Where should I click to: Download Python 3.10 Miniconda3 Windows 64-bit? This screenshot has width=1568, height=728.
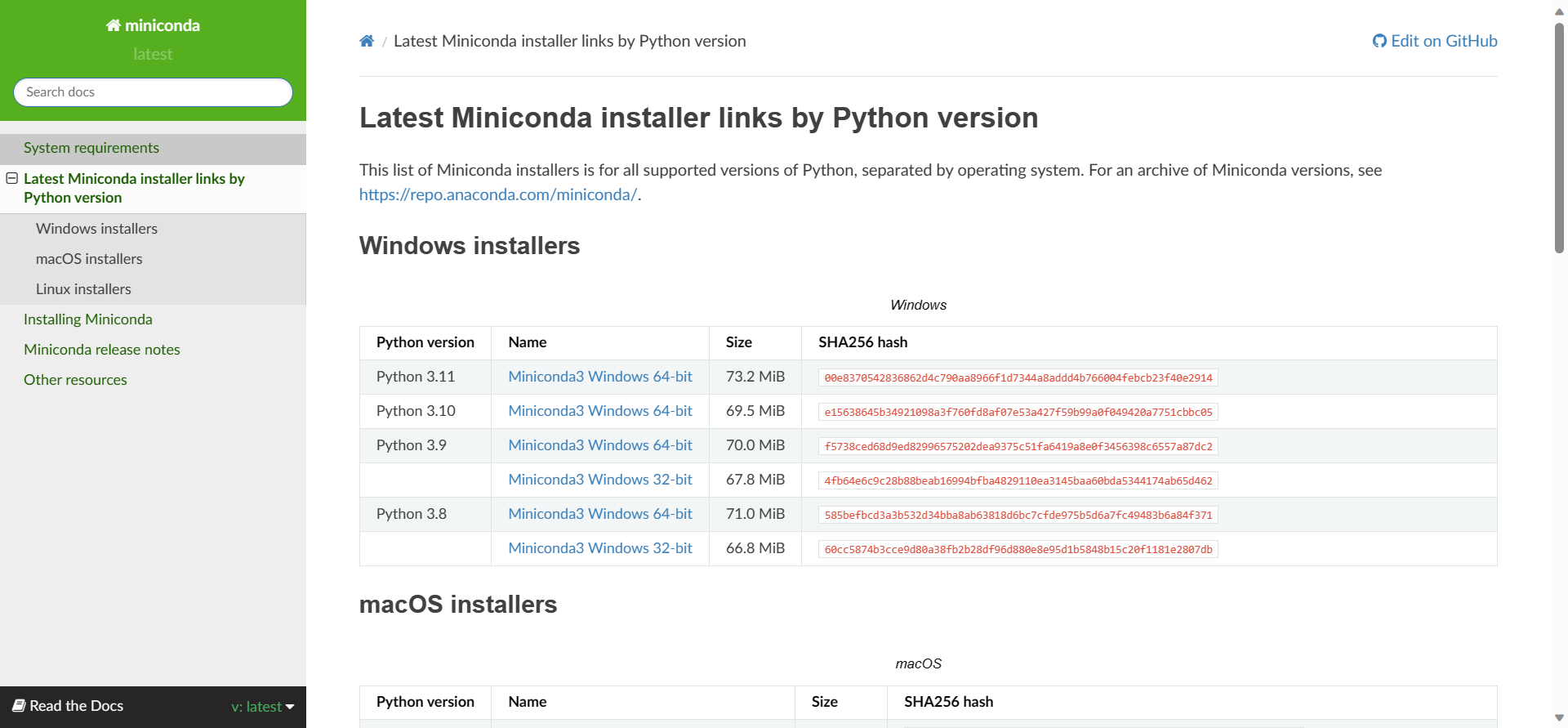(600, 411)
